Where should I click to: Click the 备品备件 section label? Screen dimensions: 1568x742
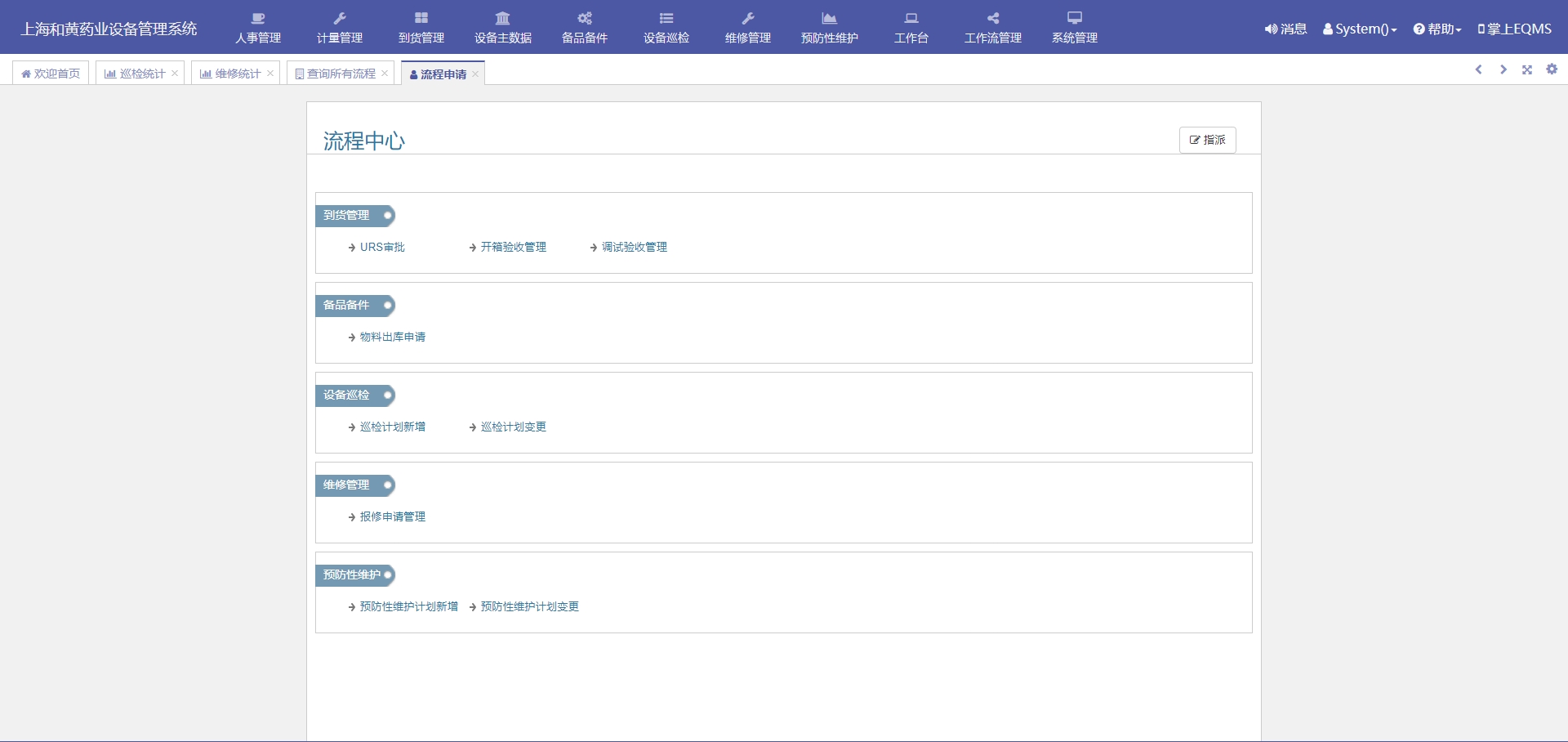tap(354, 305)
